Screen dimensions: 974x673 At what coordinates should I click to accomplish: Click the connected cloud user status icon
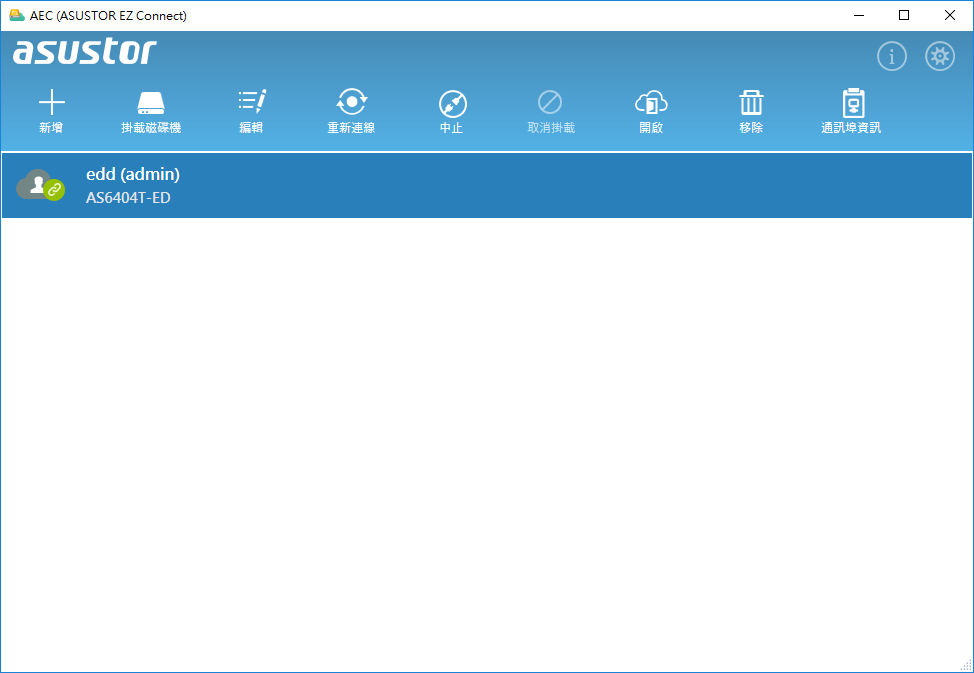(40, 185)
